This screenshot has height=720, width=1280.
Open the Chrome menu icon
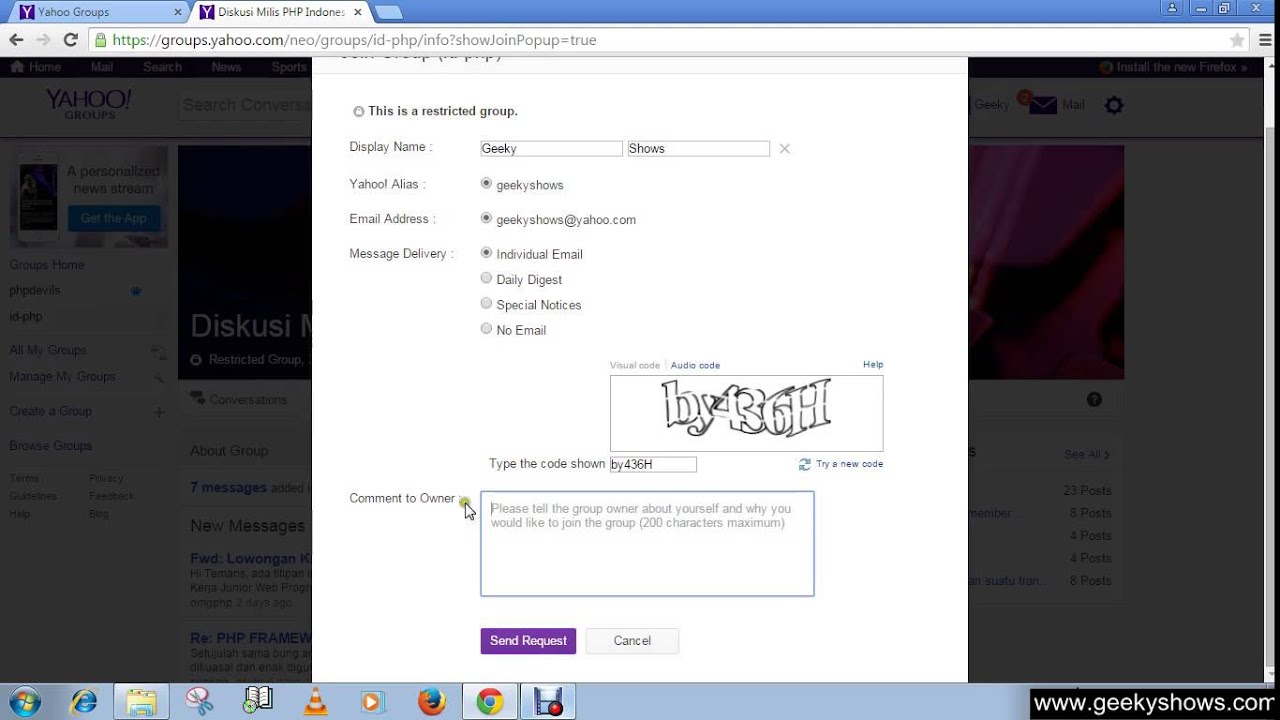pos(1264,41)
